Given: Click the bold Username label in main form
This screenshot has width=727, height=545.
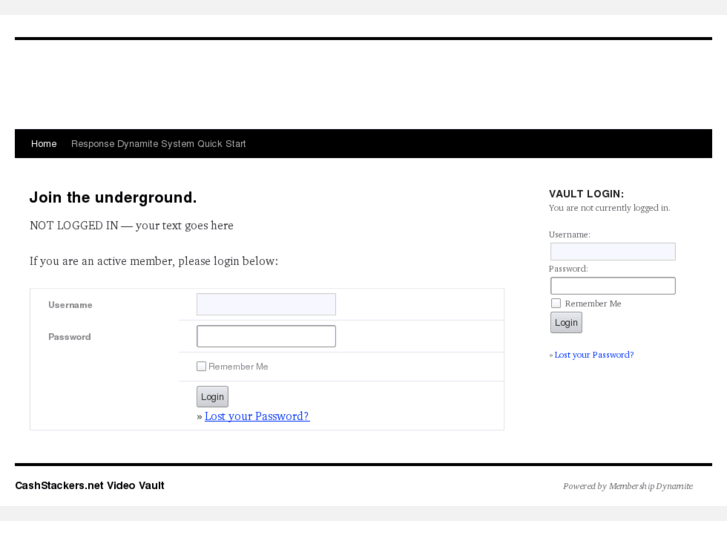Looking at the screenshot, I should 70,305.
